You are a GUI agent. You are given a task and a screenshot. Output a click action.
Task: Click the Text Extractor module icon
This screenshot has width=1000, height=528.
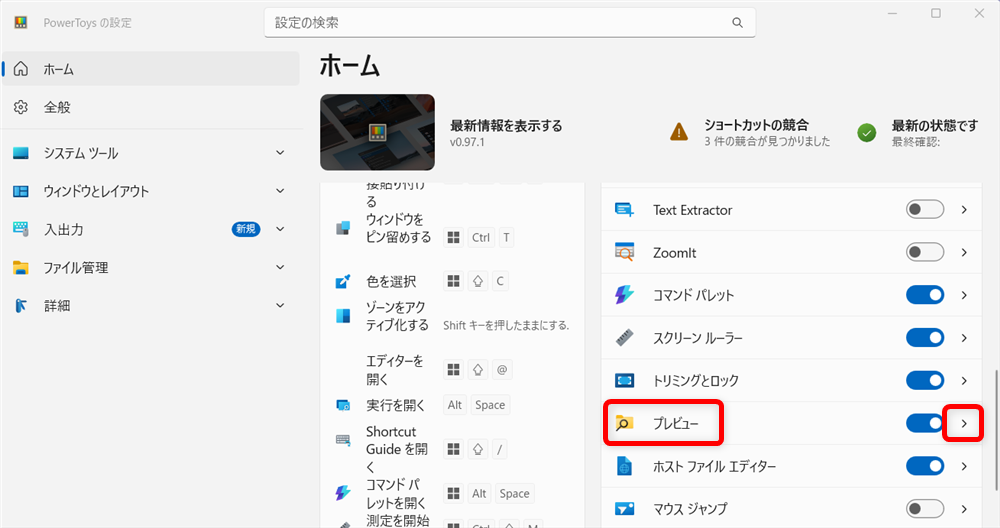coord(624,210)
